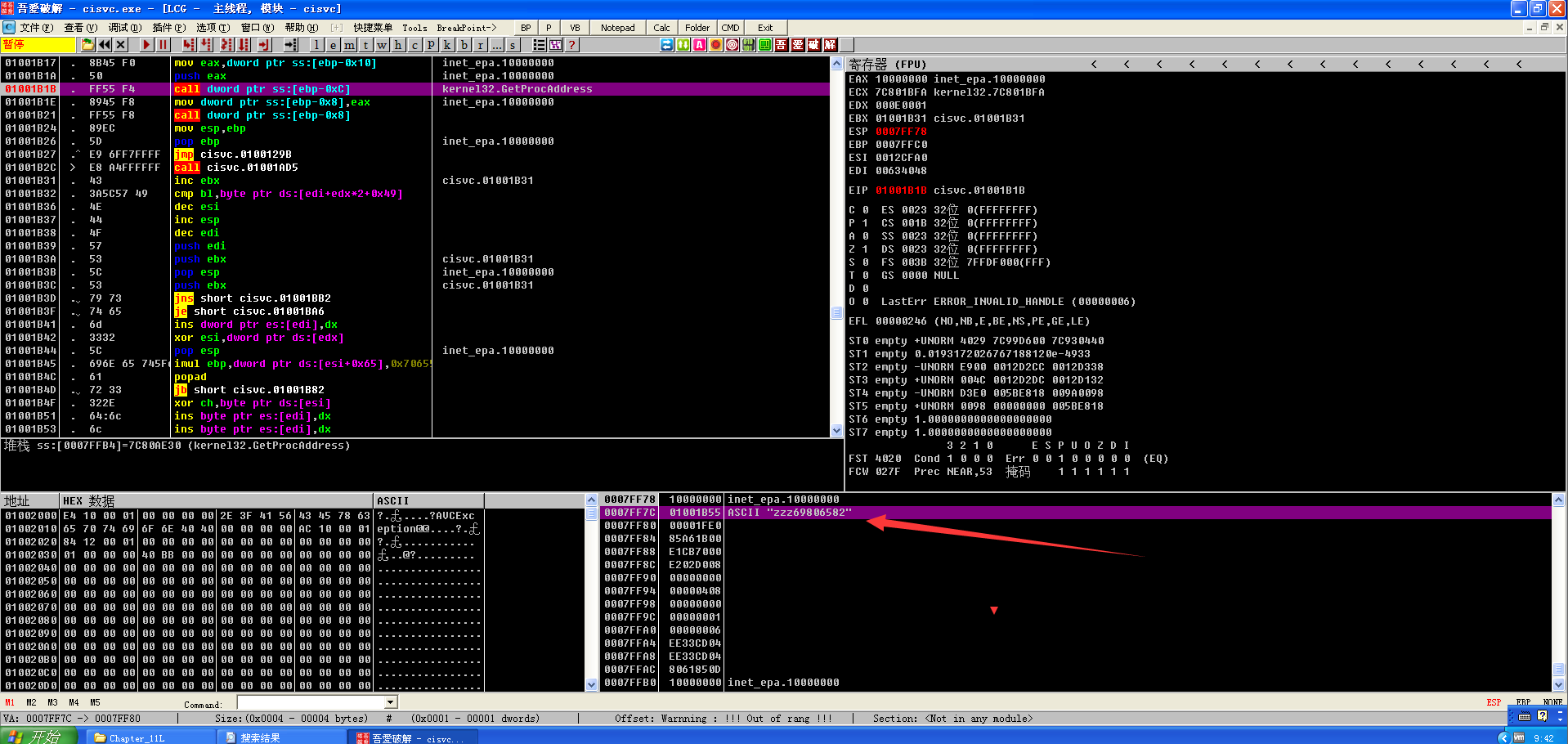Click the CMD shortcut button
Viewport: 1568px width, 744px height.
point(730,28)
